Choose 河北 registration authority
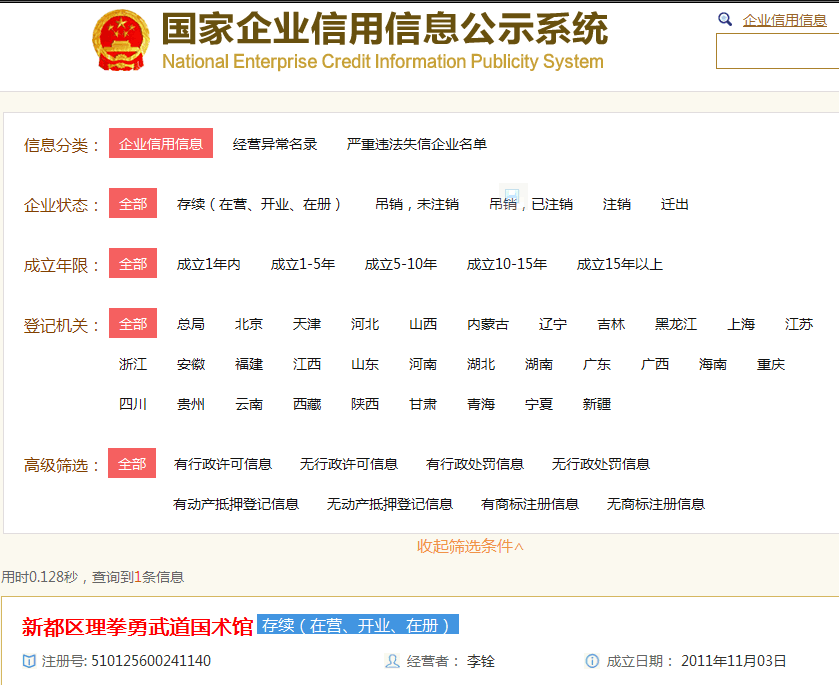 click(x=365, y=324)
